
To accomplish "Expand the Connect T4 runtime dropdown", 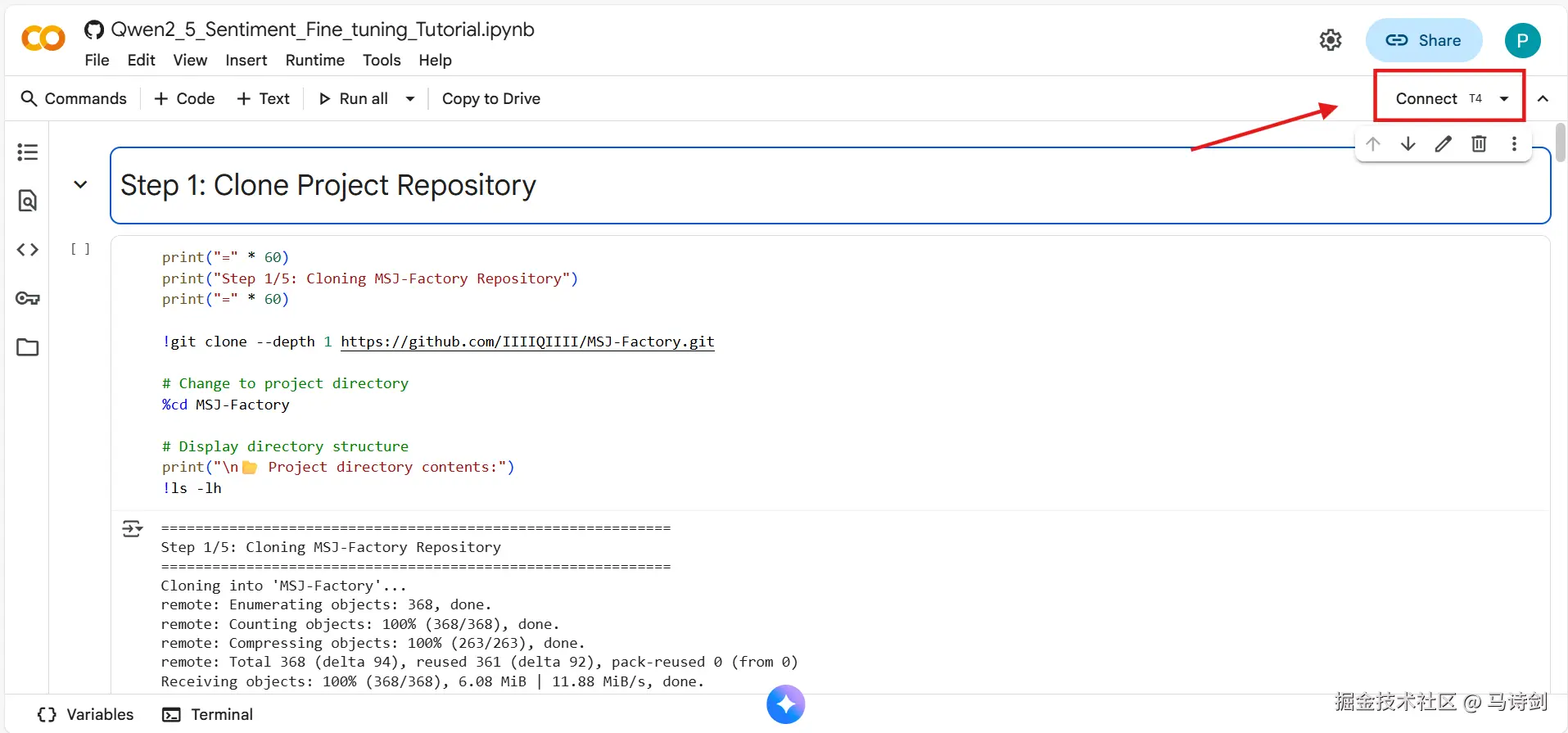I will pyautogui.click(x=1504, y=99).
